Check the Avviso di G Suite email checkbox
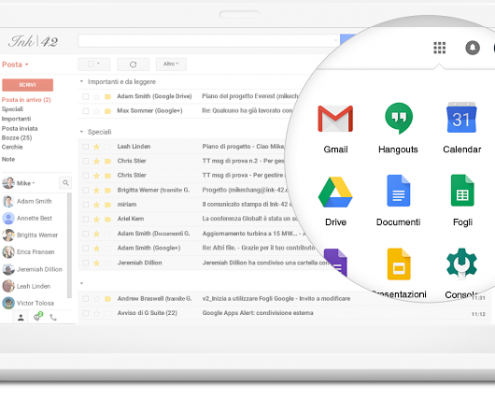The height and width of the screenshot is (400, 495). [86, 313]
